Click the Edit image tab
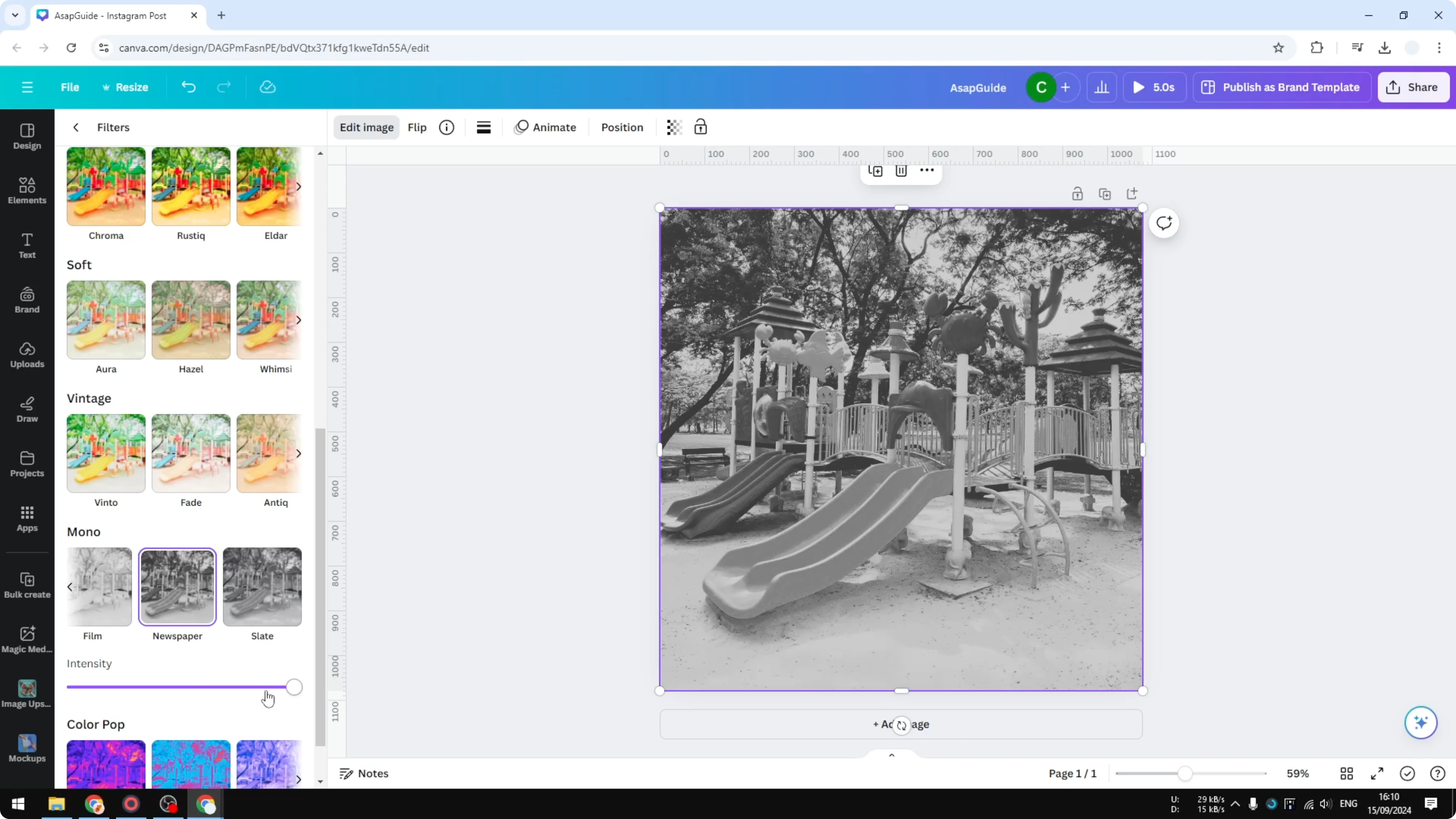The image size is (1456, 819). point(366,127)
